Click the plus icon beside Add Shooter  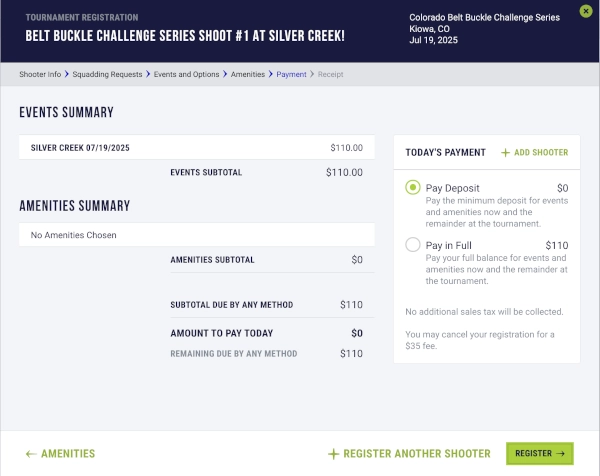click(x=505, y=153)
